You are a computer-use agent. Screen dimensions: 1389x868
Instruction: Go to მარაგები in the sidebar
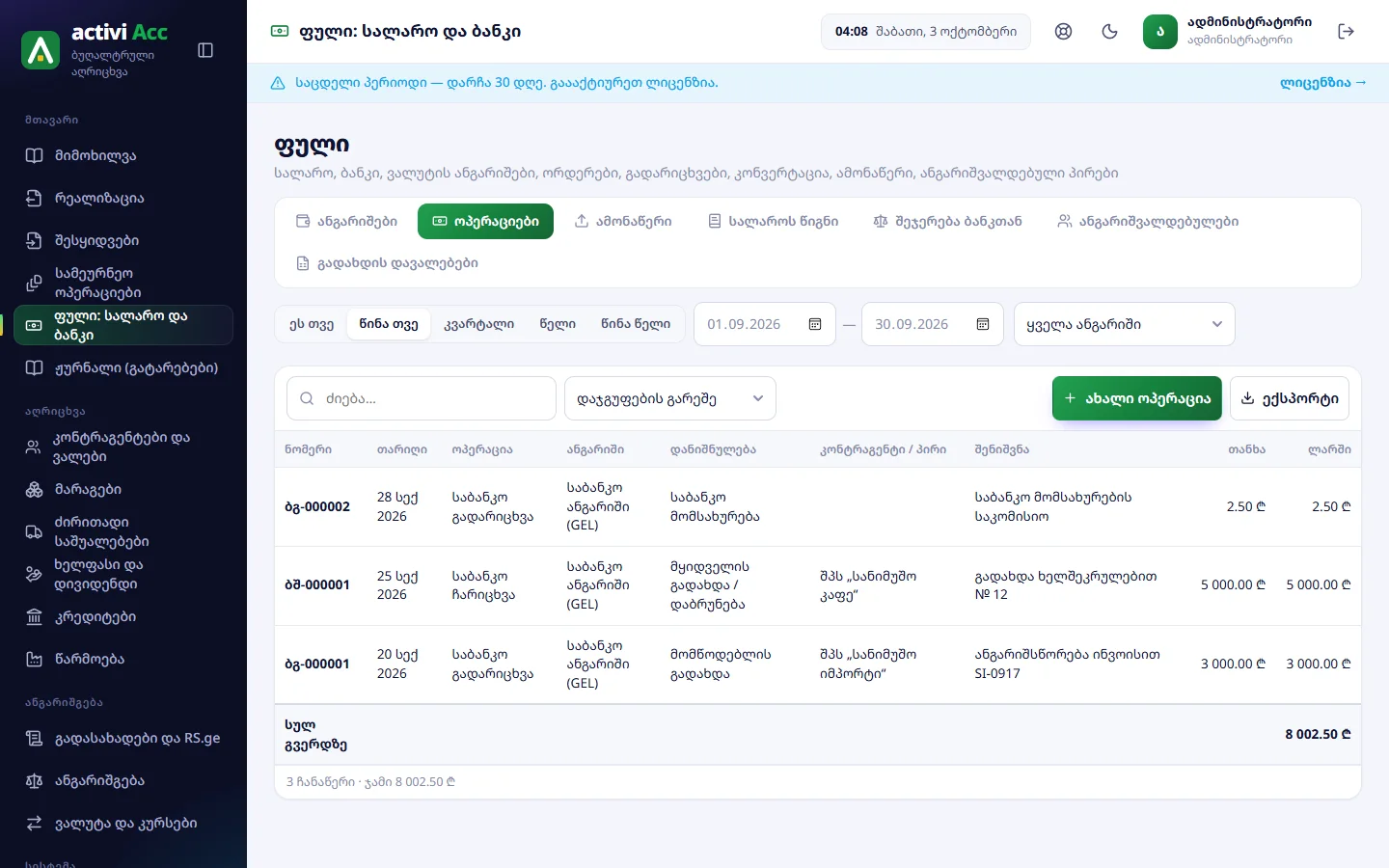point(123,489)
